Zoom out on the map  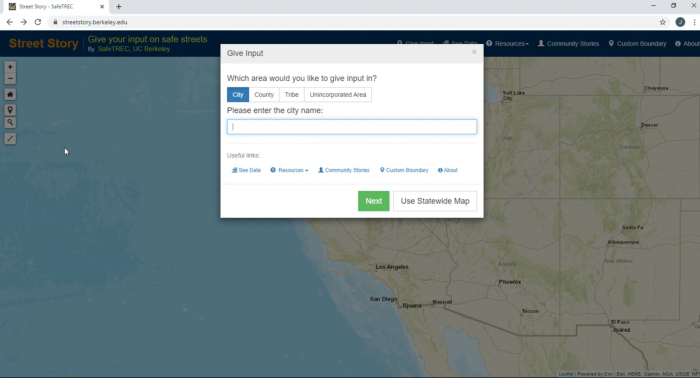[10, 79]
